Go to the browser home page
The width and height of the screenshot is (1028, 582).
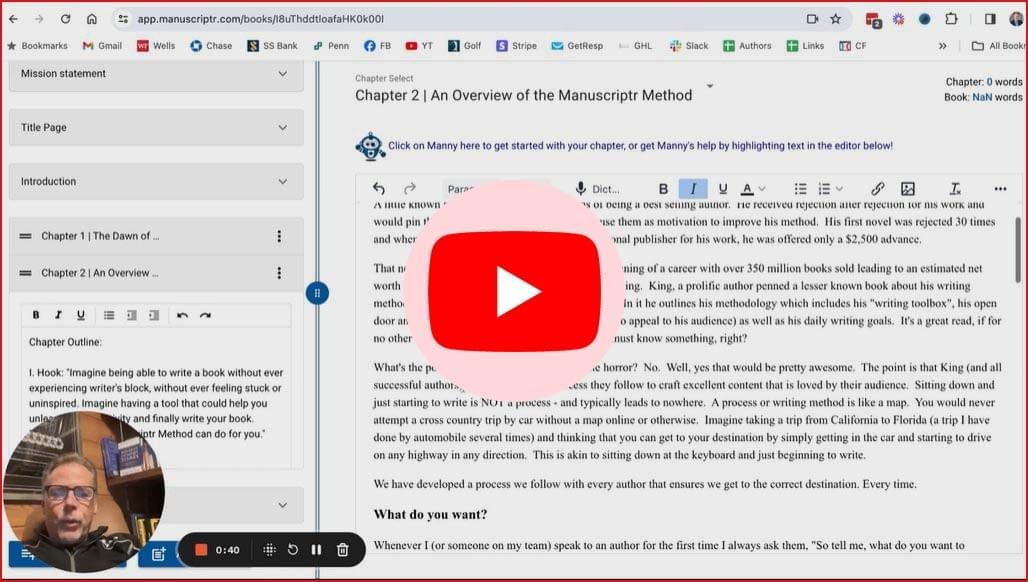(92, 19)
